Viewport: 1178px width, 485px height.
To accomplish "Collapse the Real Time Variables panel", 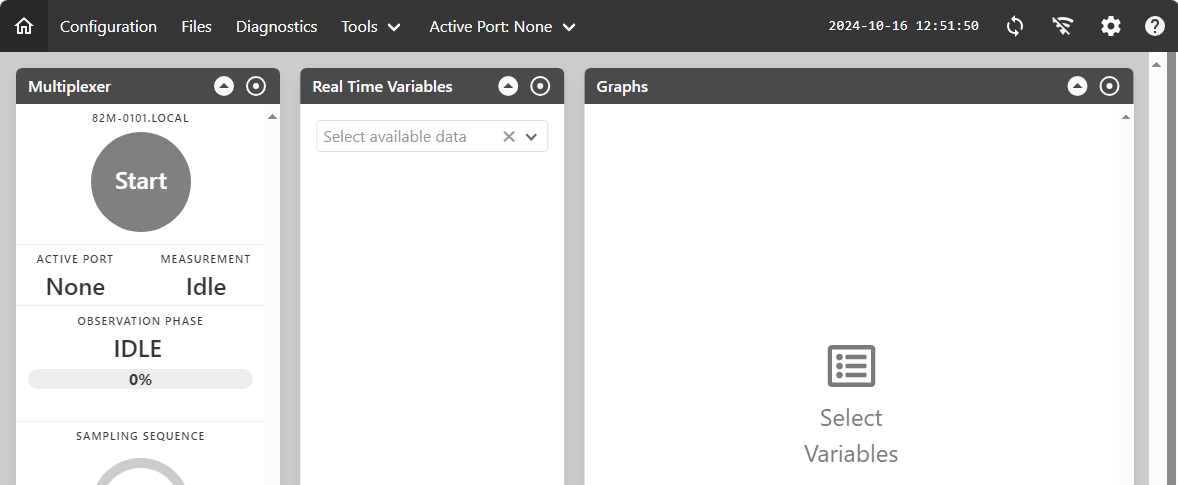I will tap(508, 86).
